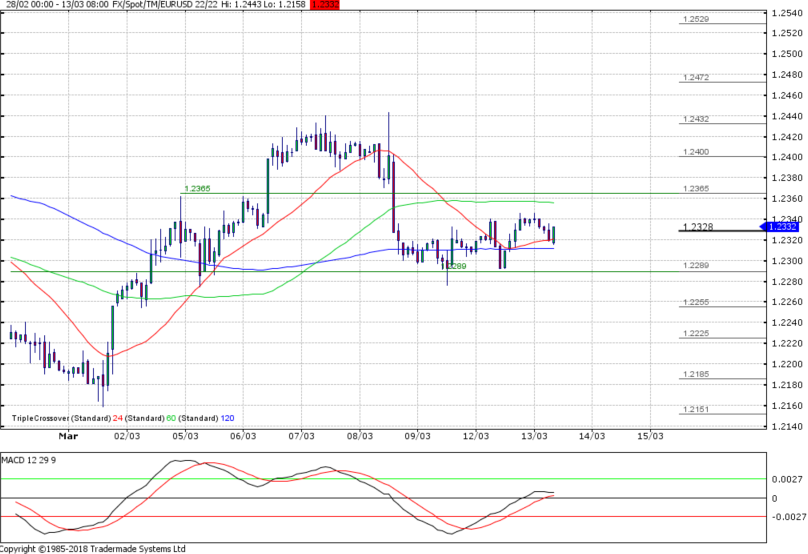Click the 1.2472 price level label
The width and height of the screenshot is (808, 554).
(x=695, y=77)
